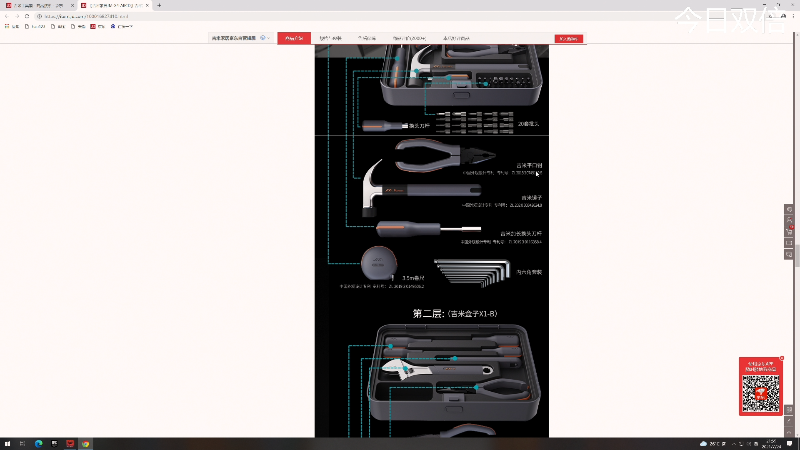Click the back-to-top arrow sidebar icon
800x450 pixels.
tap(789, 431)
